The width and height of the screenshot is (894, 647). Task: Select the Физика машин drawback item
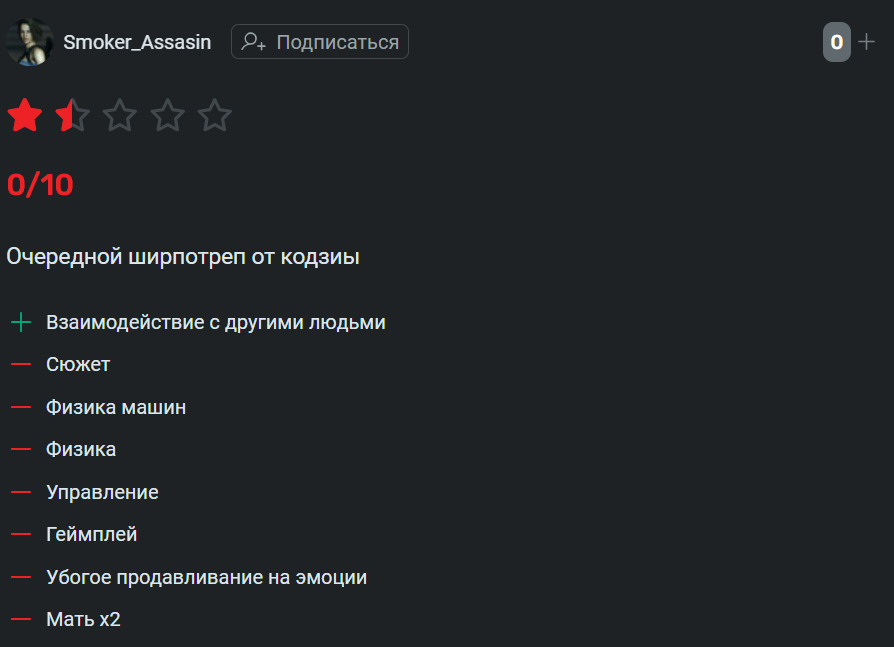coord(116,407)
